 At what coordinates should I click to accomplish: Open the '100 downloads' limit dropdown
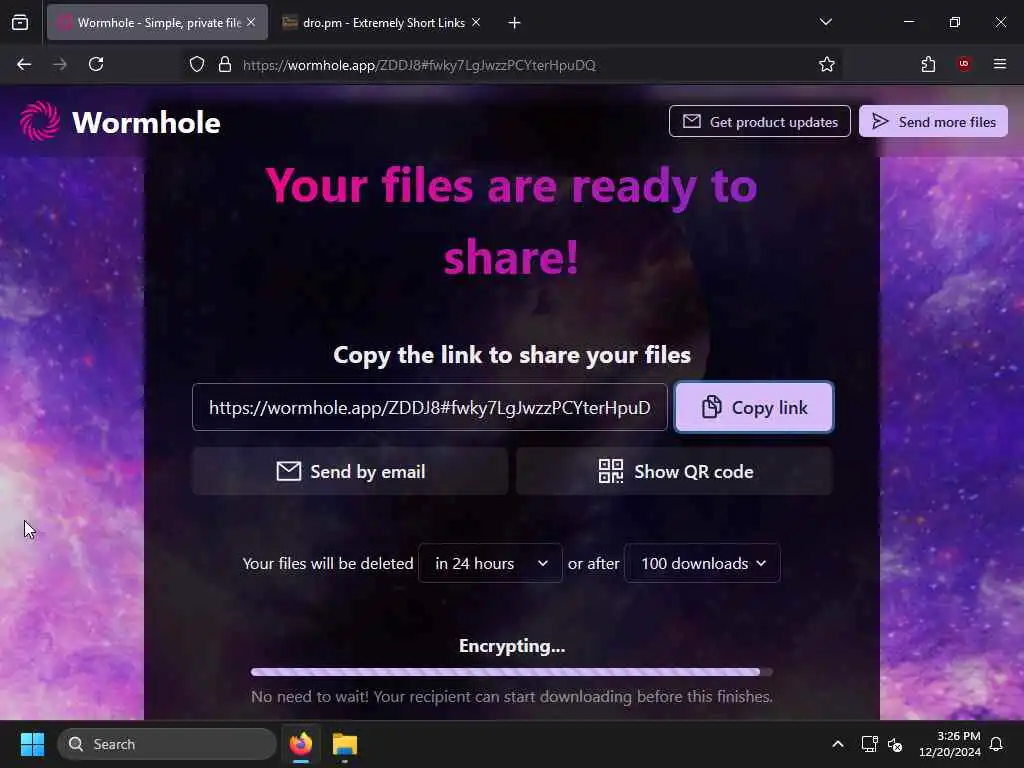(702, 563)
